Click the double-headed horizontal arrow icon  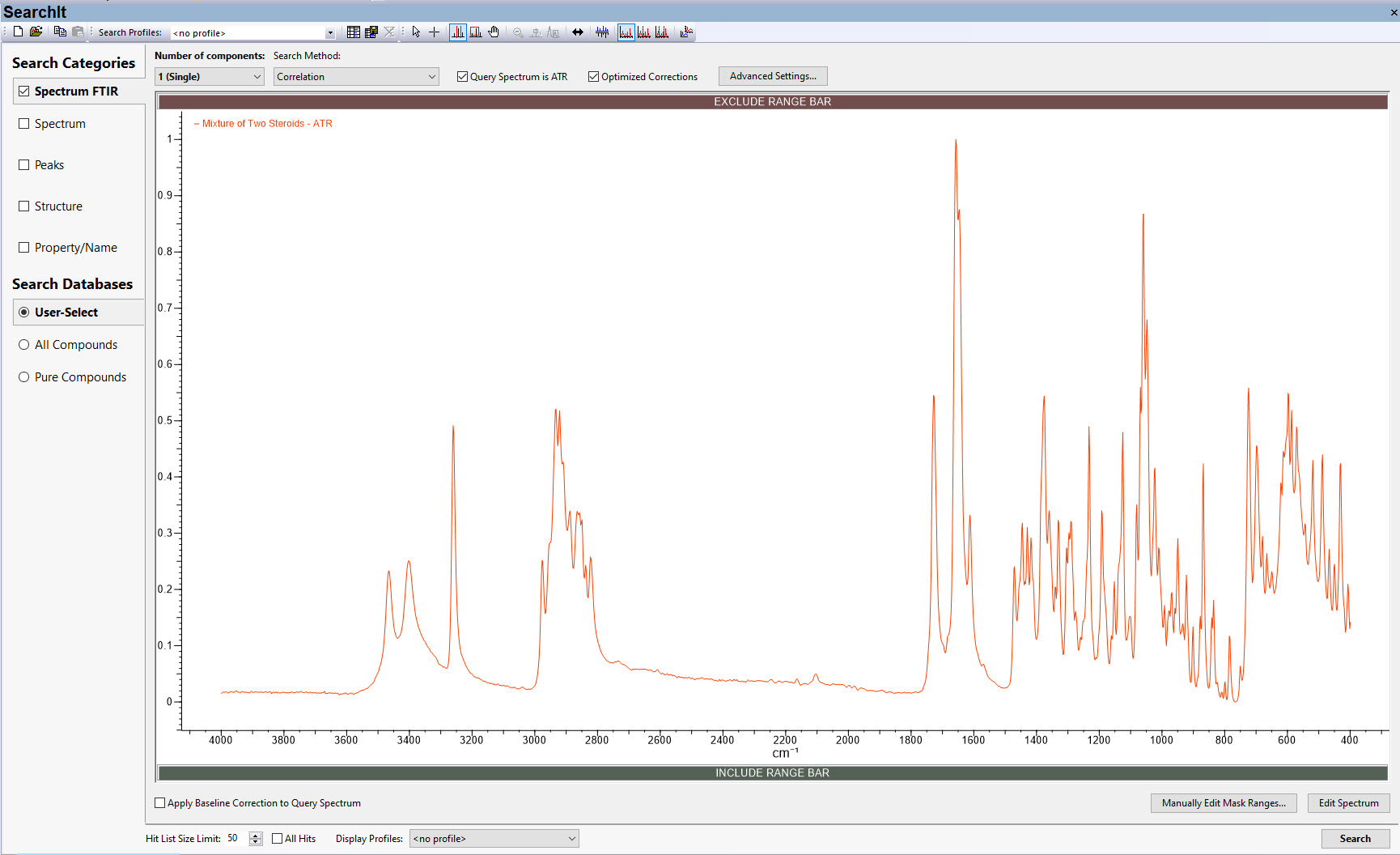point(578,32)
